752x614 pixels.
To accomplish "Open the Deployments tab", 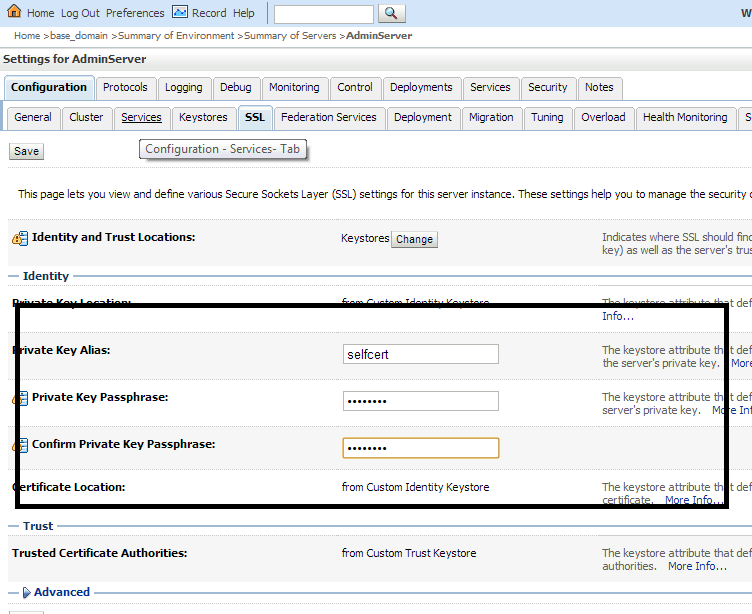I will coord(421,87).
